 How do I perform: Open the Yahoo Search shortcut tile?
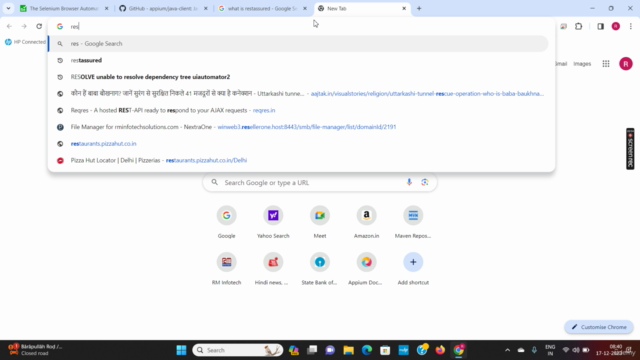coord(273,222)
